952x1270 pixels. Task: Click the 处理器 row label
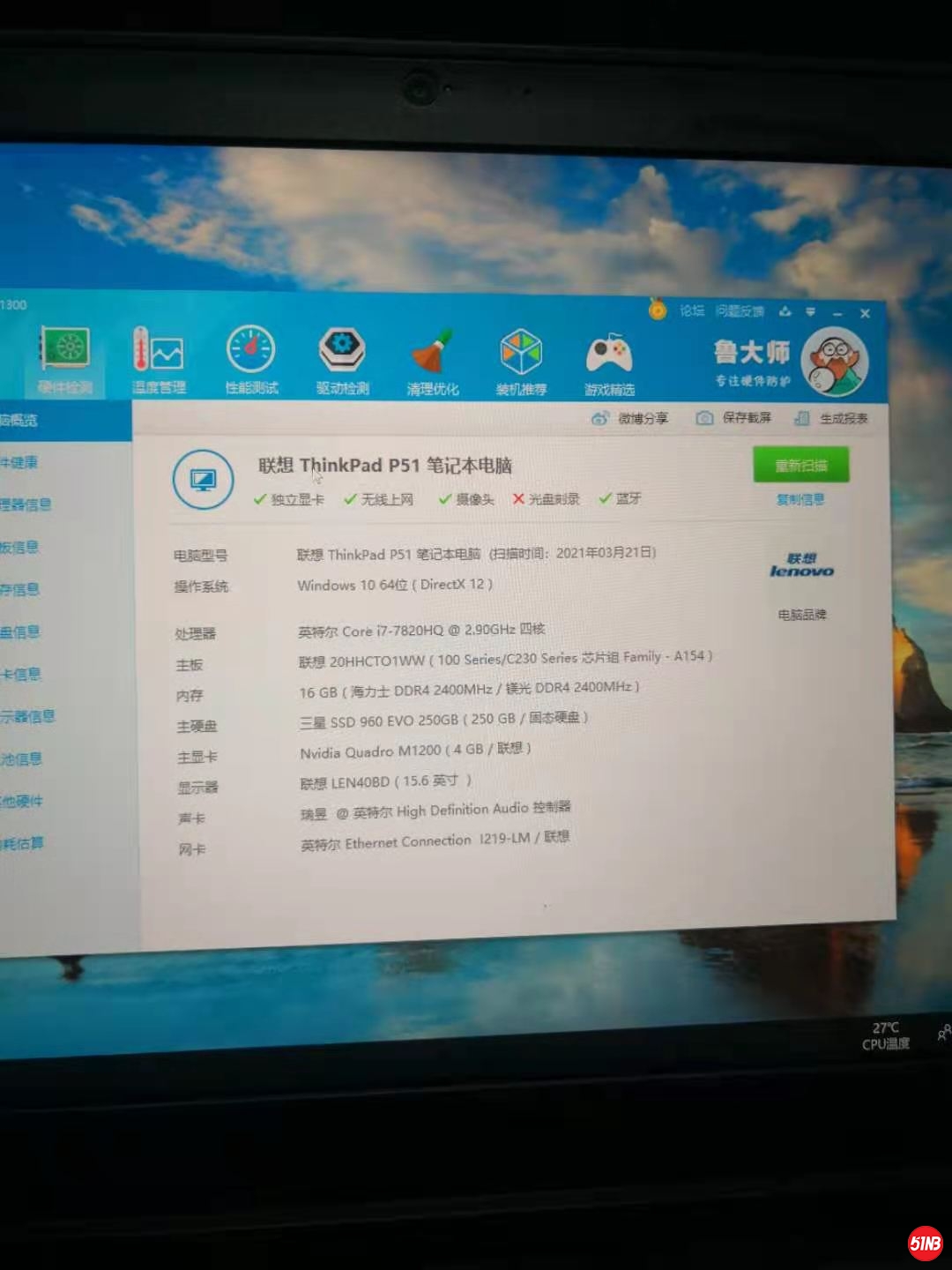tap(195, 633)
